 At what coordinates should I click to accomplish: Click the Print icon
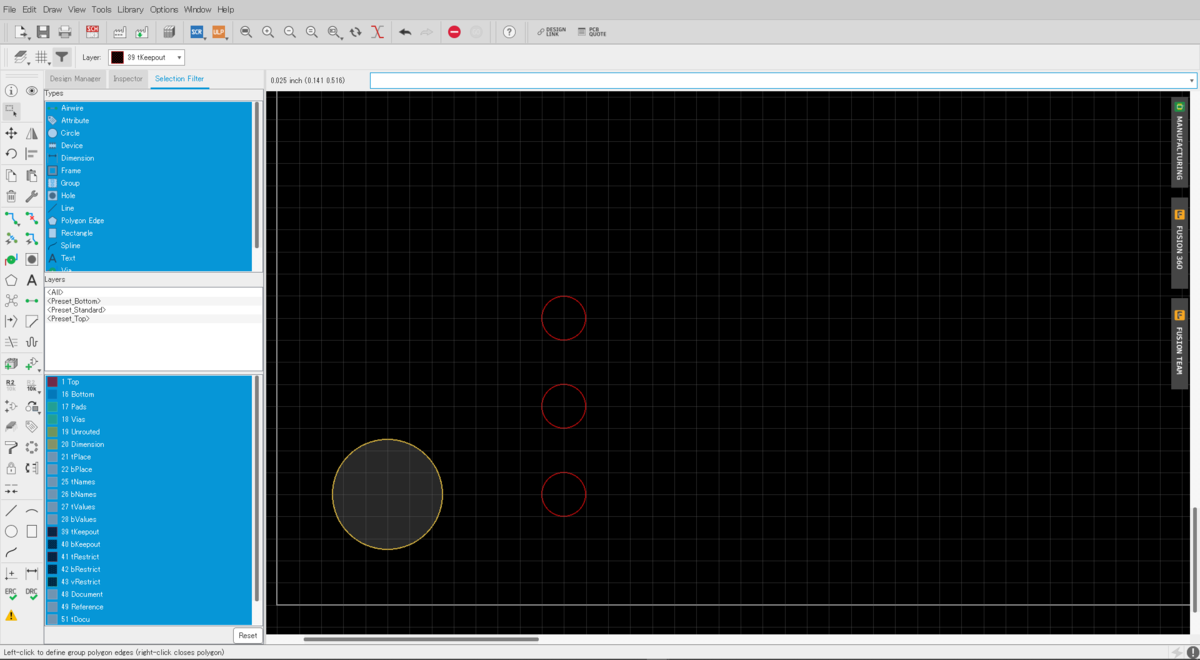pos(65,32)
